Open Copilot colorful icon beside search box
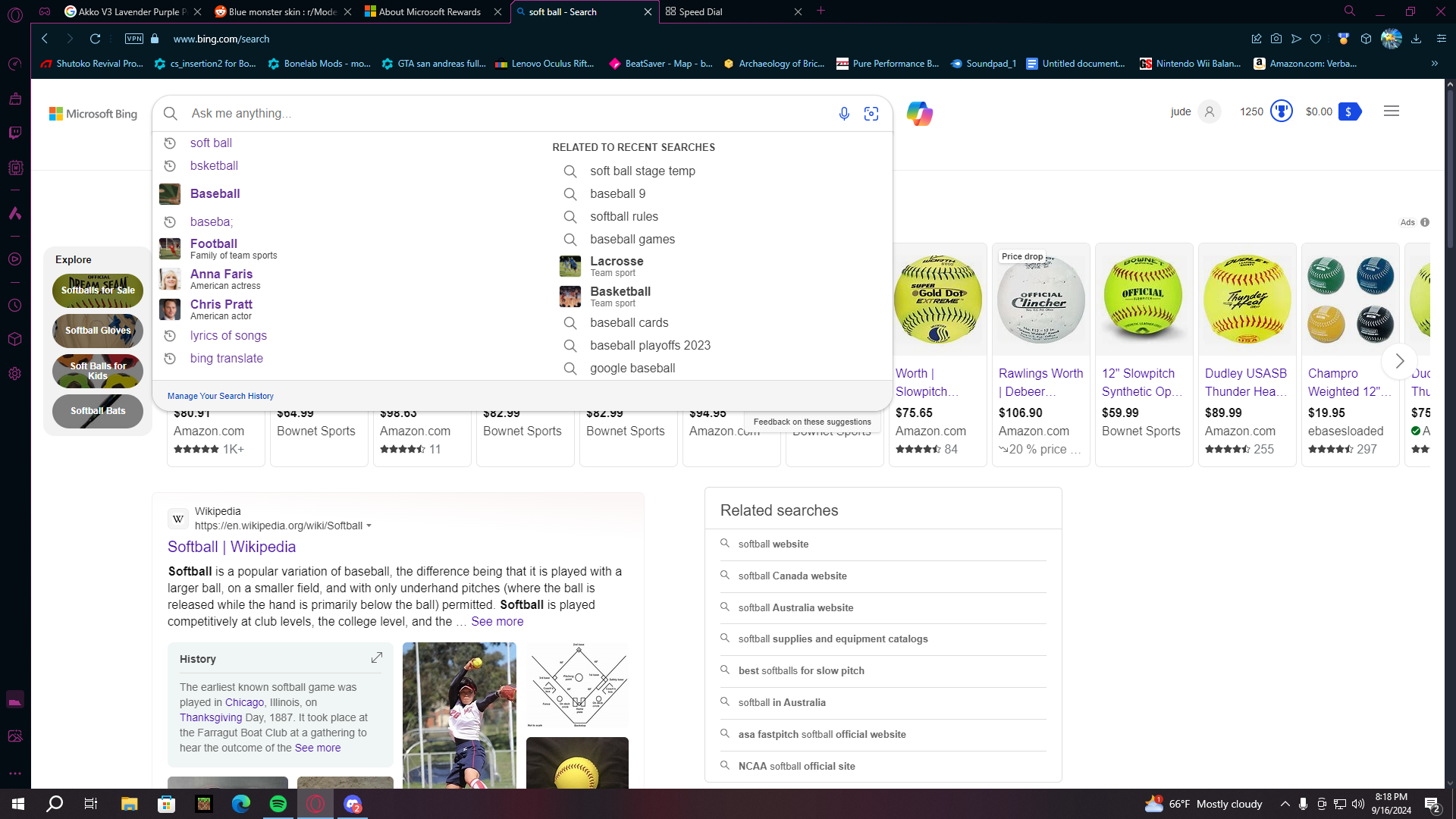The width and height of the screenshot is (1456, 819). coord(919,114)
